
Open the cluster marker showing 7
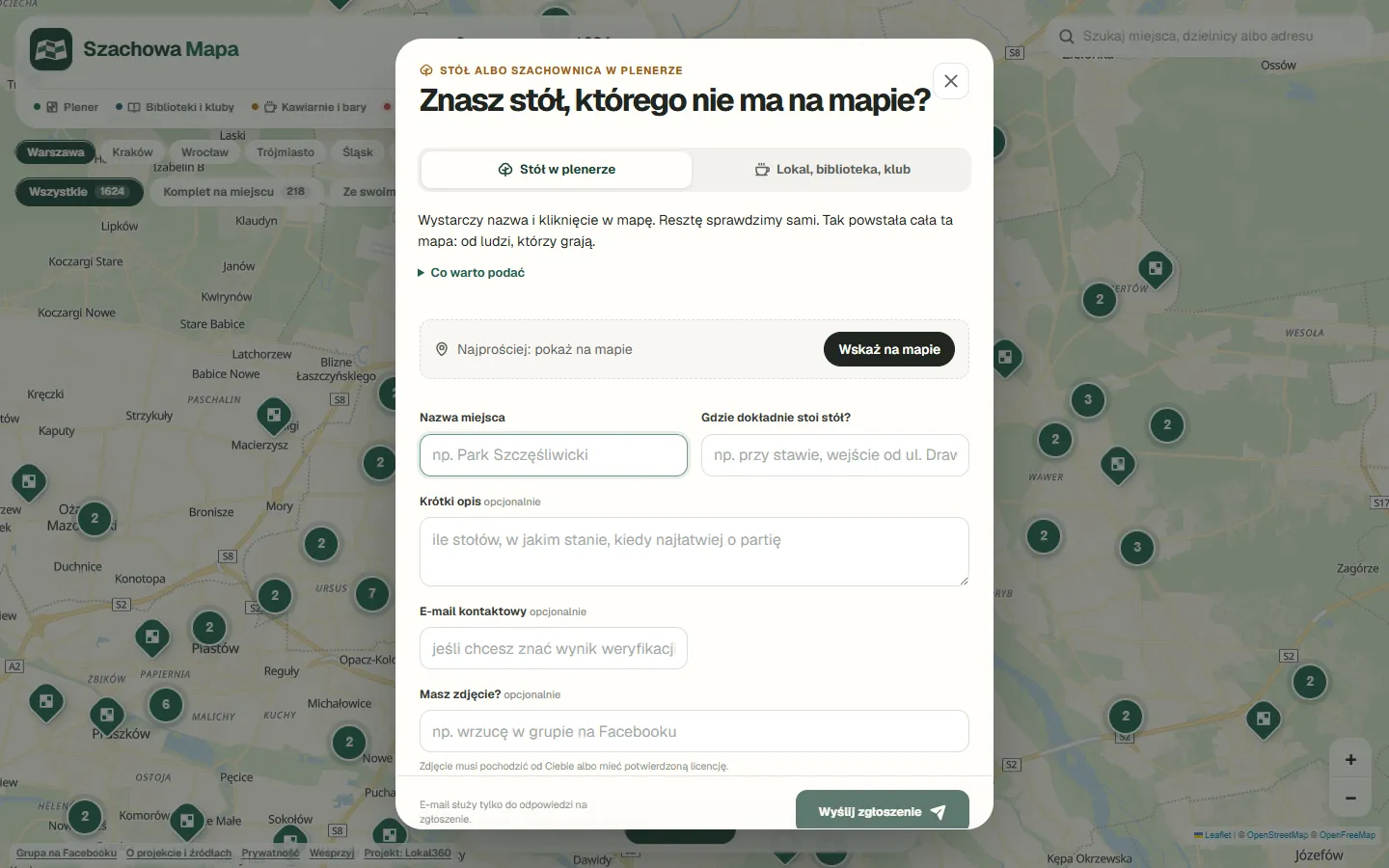tap(372, 594)
